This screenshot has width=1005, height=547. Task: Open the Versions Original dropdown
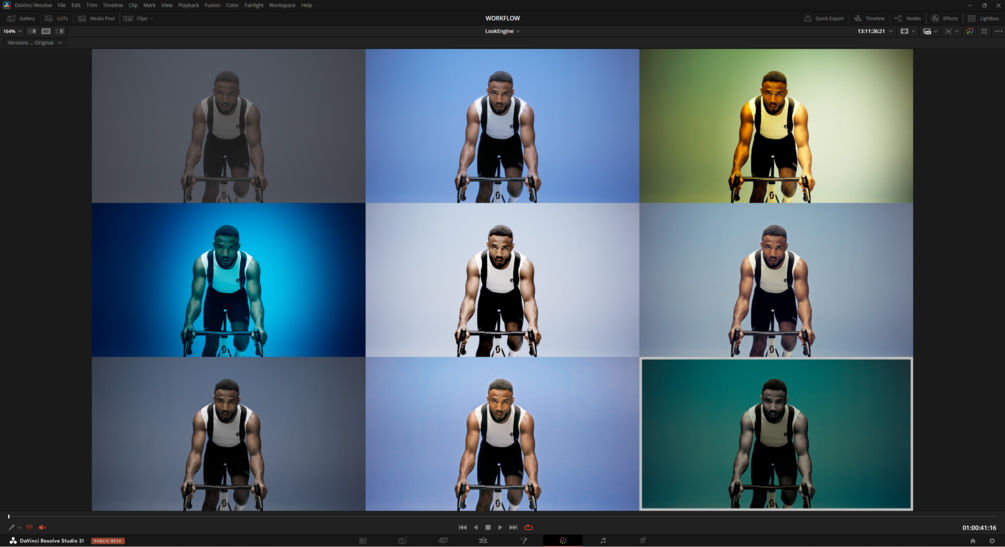tap(35, 43)
